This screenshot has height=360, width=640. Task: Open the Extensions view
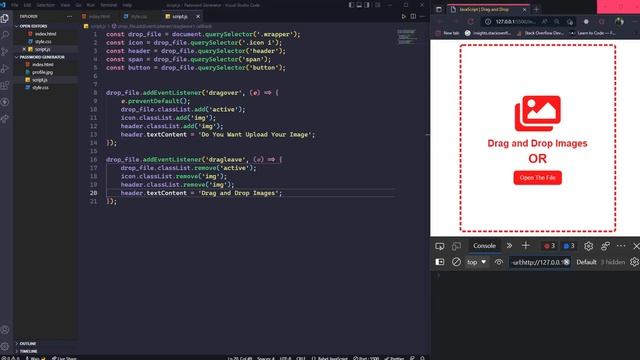[5, 85]
